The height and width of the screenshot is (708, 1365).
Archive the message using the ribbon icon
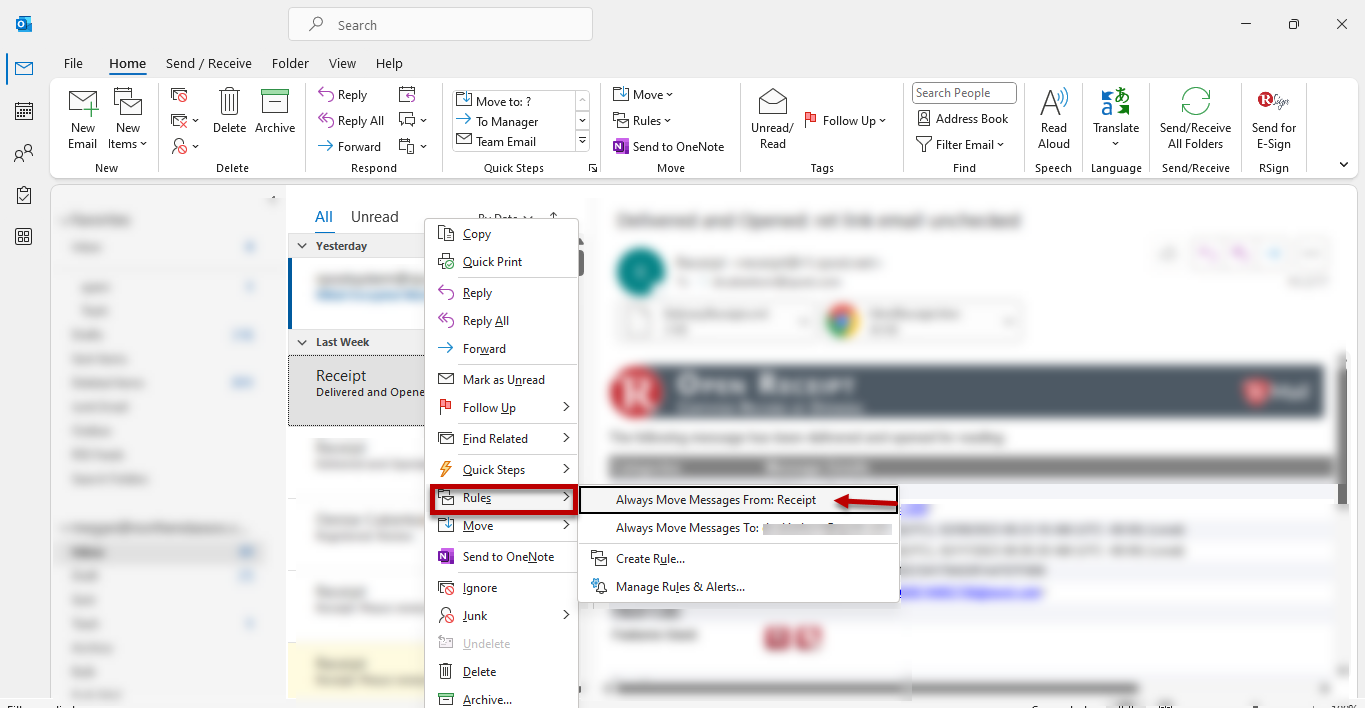[275, 110]
